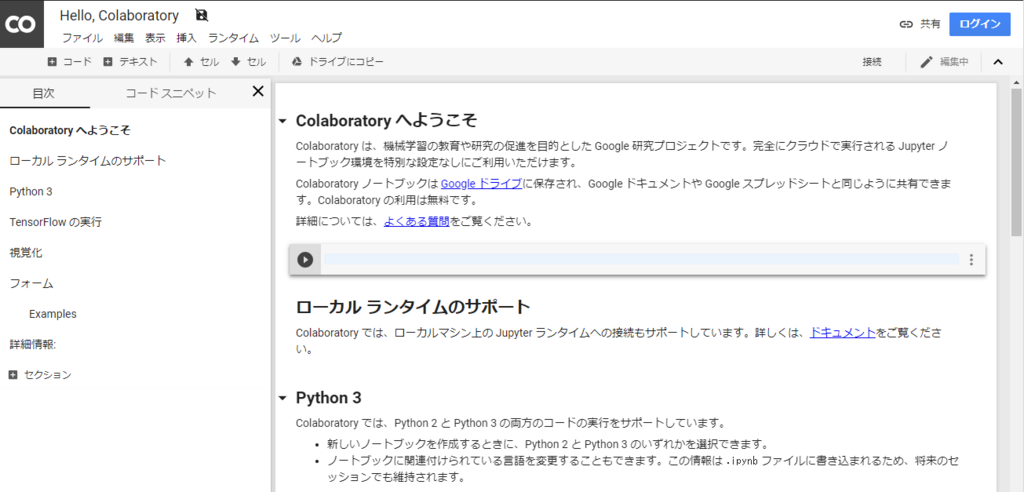Move cell up with the up-arrow セル

(x=201, y=62)
